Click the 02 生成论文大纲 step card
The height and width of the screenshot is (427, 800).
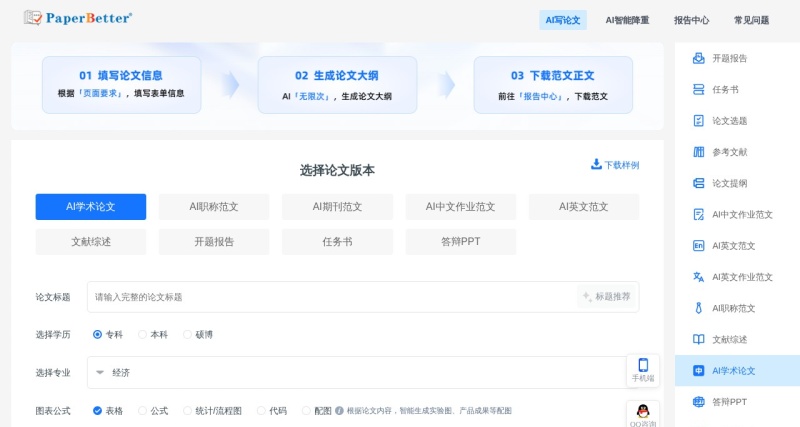coord(337,85)
